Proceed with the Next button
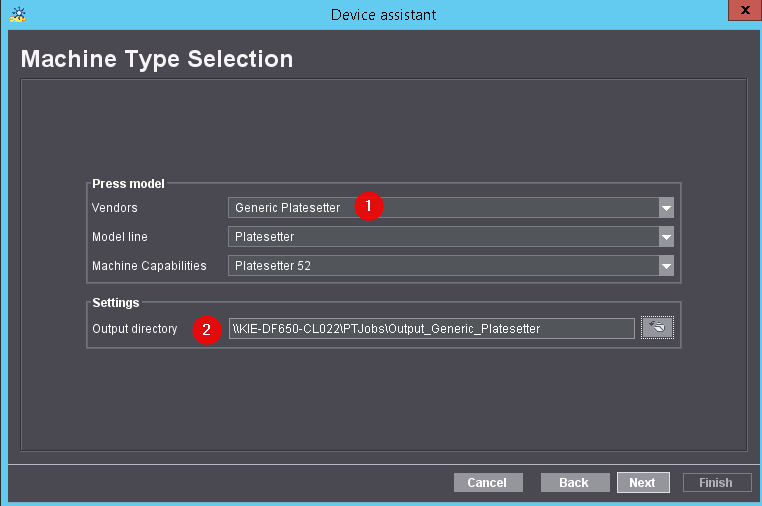 click(x=642, y=483)
